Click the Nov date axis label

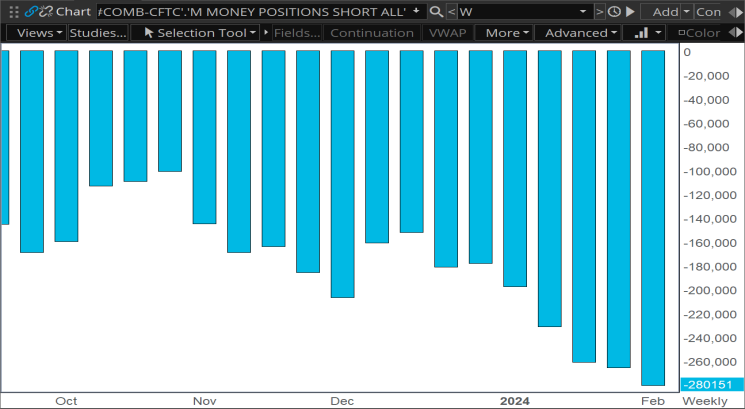pyautogui.click(x=204, y=401)
